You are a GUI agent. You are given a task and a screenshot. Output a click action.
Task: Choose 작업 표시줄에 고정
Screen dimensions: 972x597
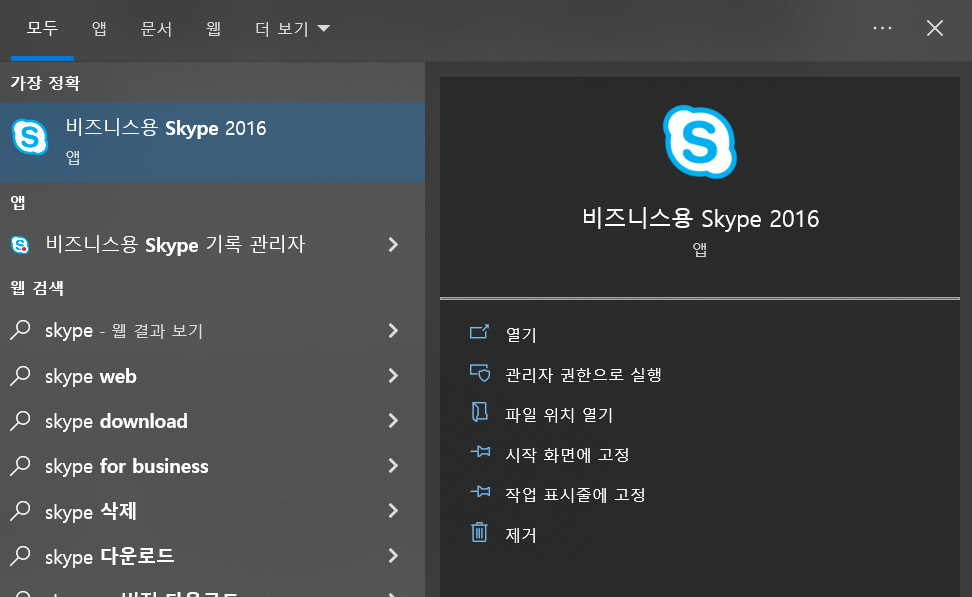pyautogui.click(x=575, y=495)
